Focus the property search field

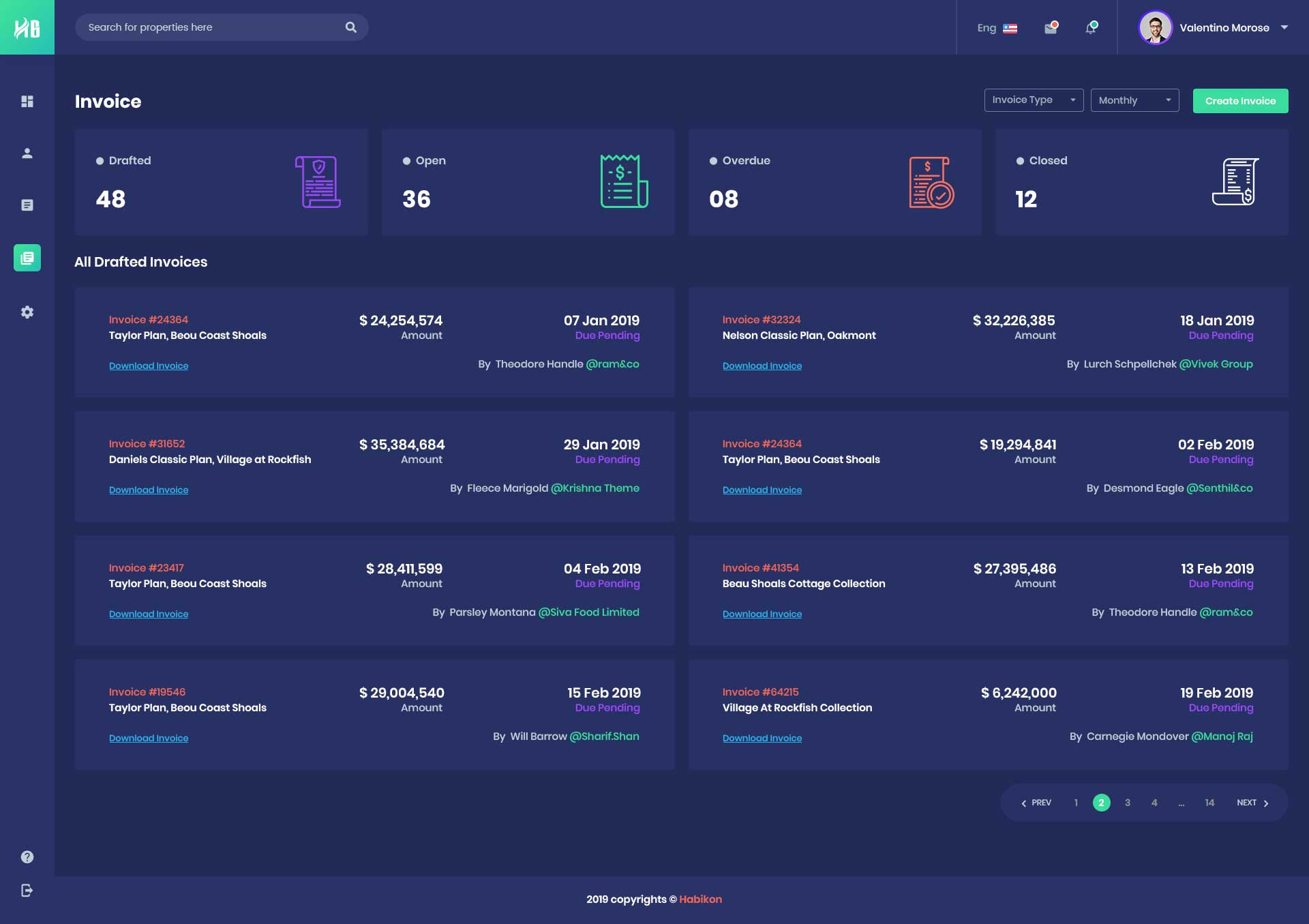click(211, 27)
